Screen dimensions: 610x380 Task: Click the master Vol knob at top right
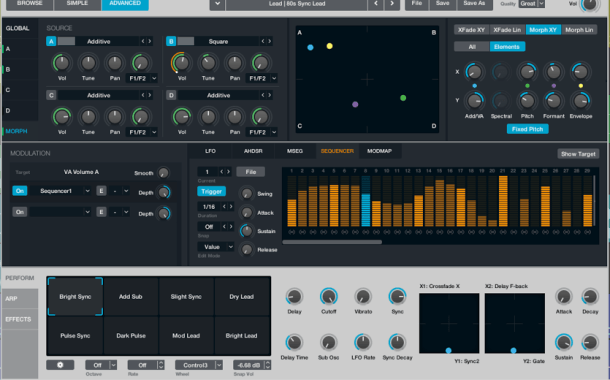coord(590,4)
